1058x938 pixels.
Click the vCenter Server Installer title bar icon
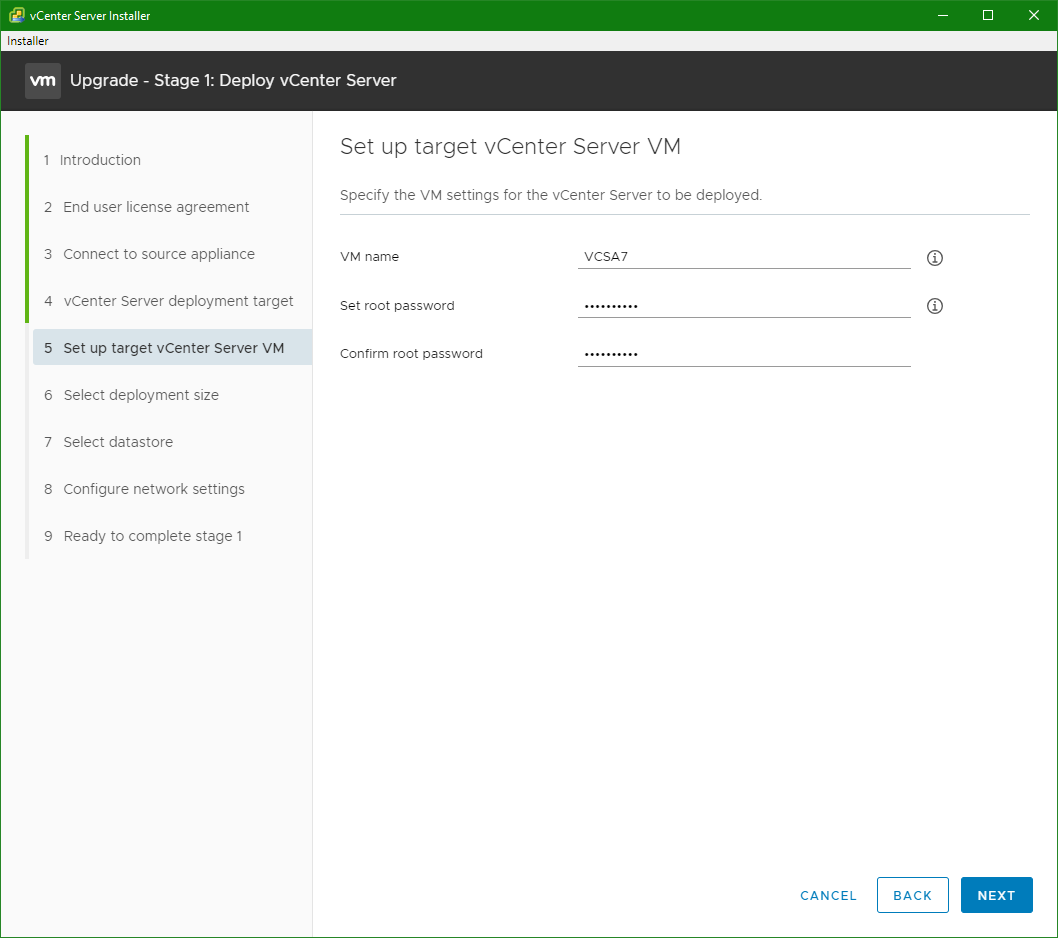point(12,15)
